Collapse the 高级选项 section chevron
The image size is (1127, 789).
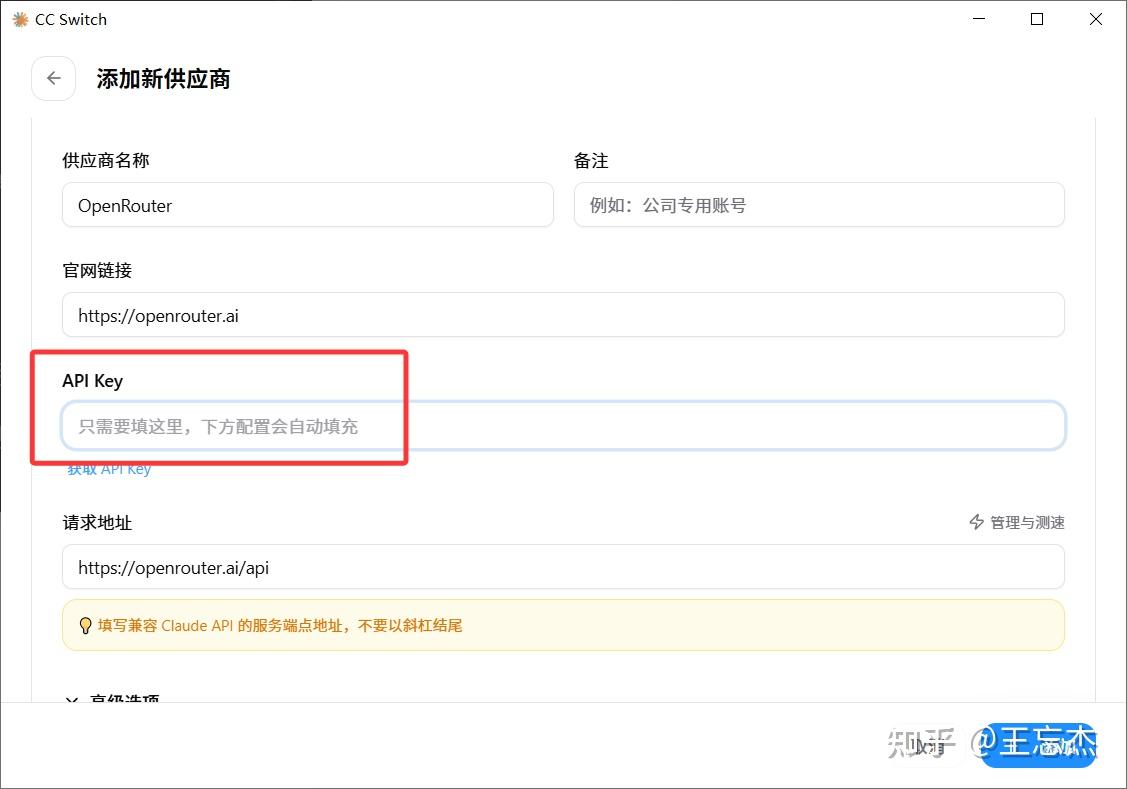click(72, 699)
